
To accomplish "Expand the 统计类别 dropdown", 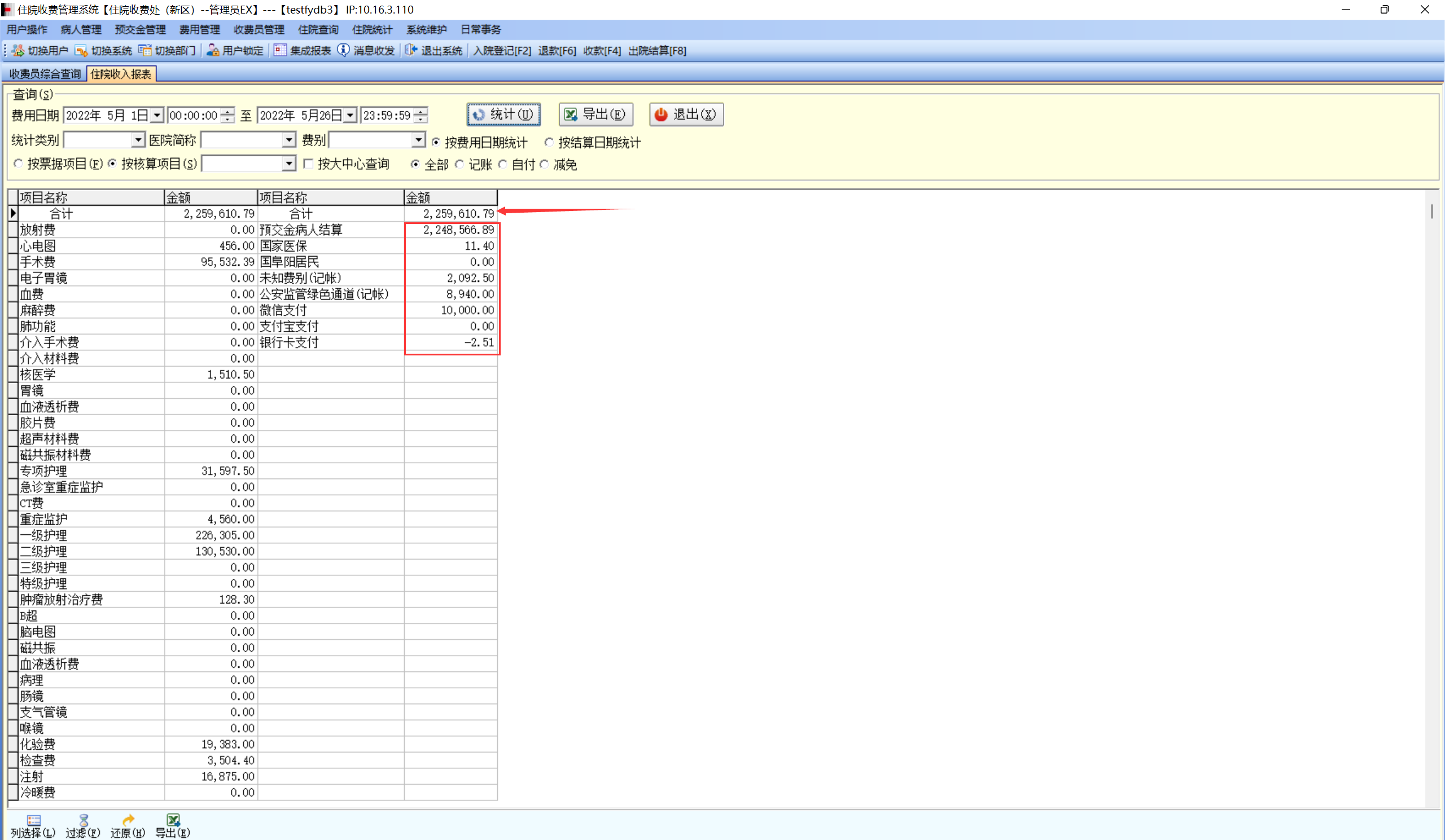I will pos(138,140).
